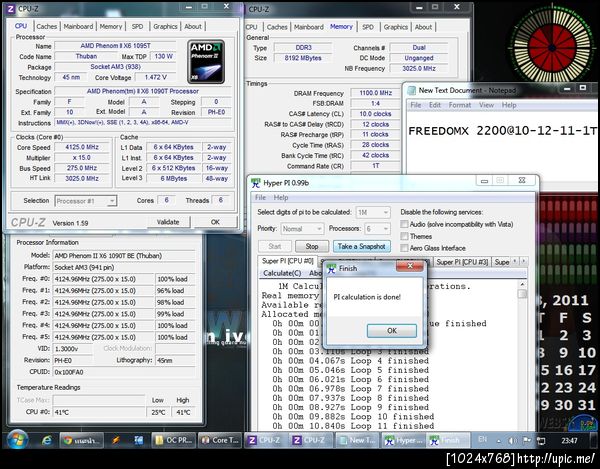
Task: Confirm Finish dialog with OK
Action: point(392,331)
